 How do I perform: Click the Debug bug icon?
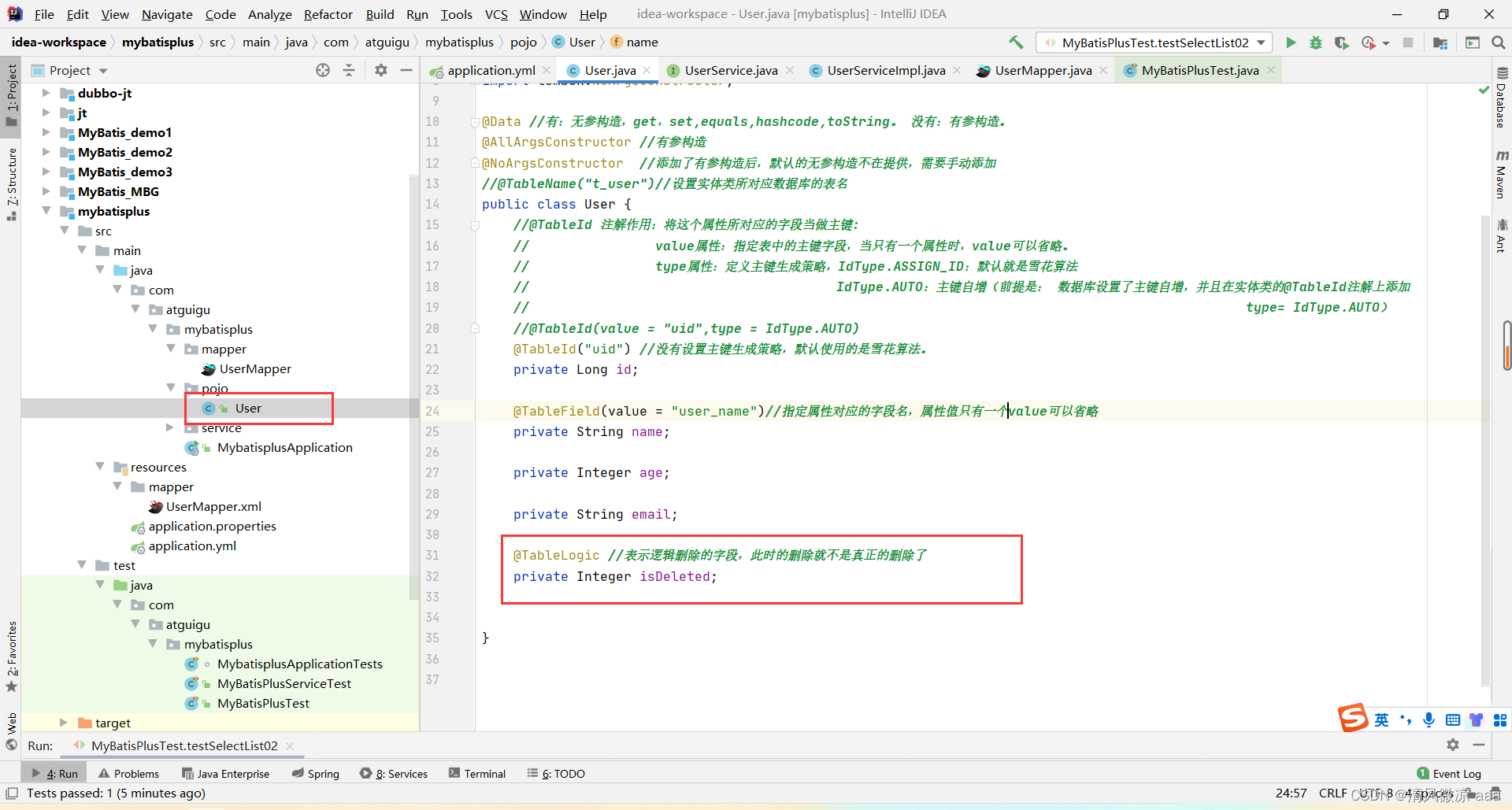(1316, 43)
